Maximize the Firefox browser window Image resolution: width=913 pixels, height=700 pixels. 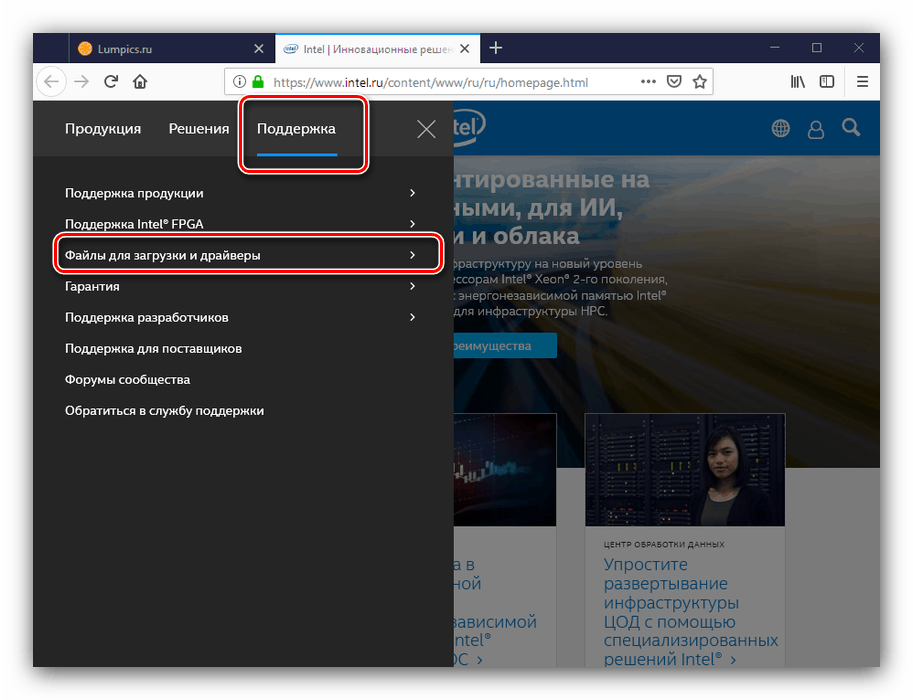coord(816,48)
